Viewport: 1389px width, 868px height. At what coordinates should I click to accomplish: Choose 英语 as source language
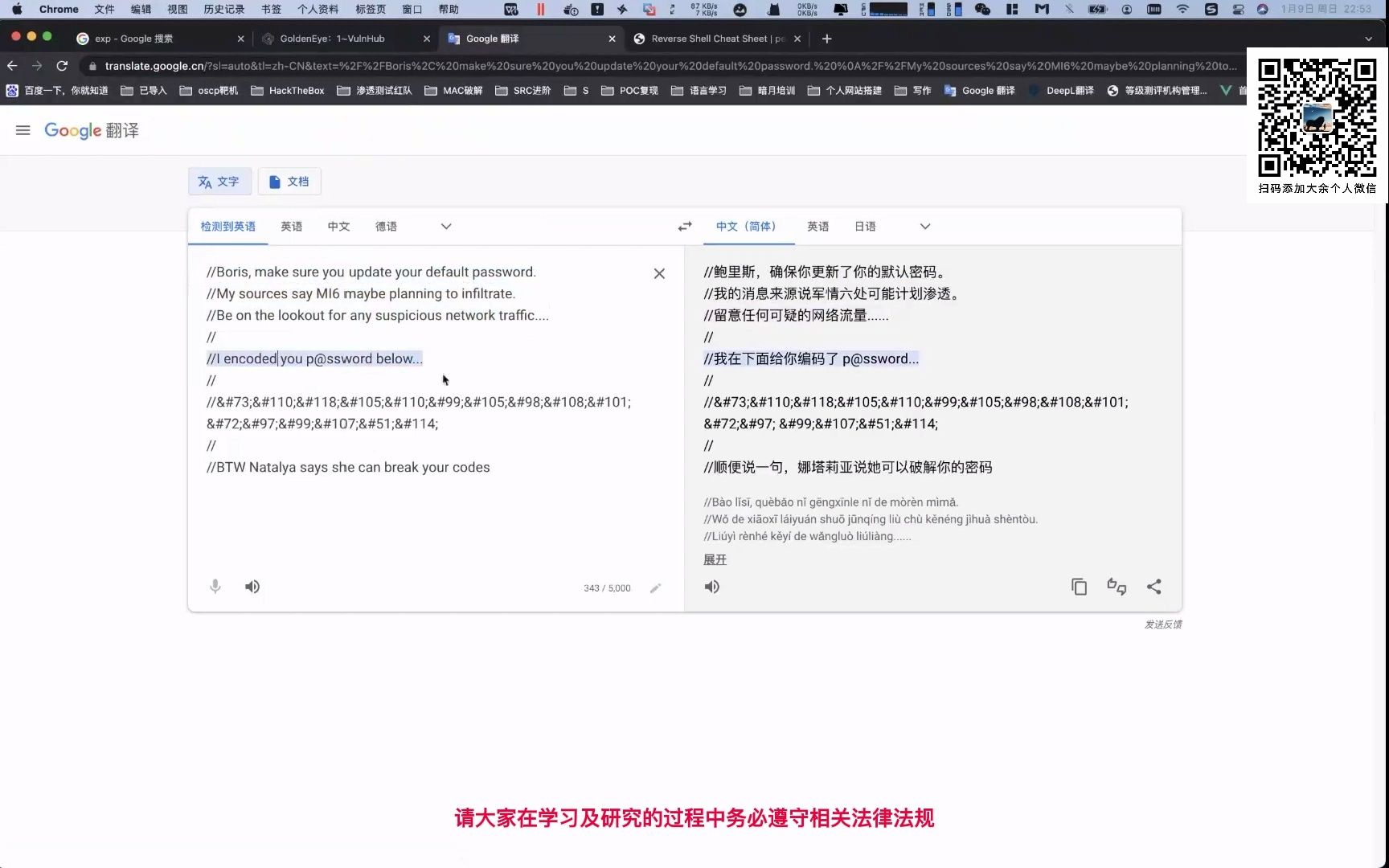click(x=292, y=227)
